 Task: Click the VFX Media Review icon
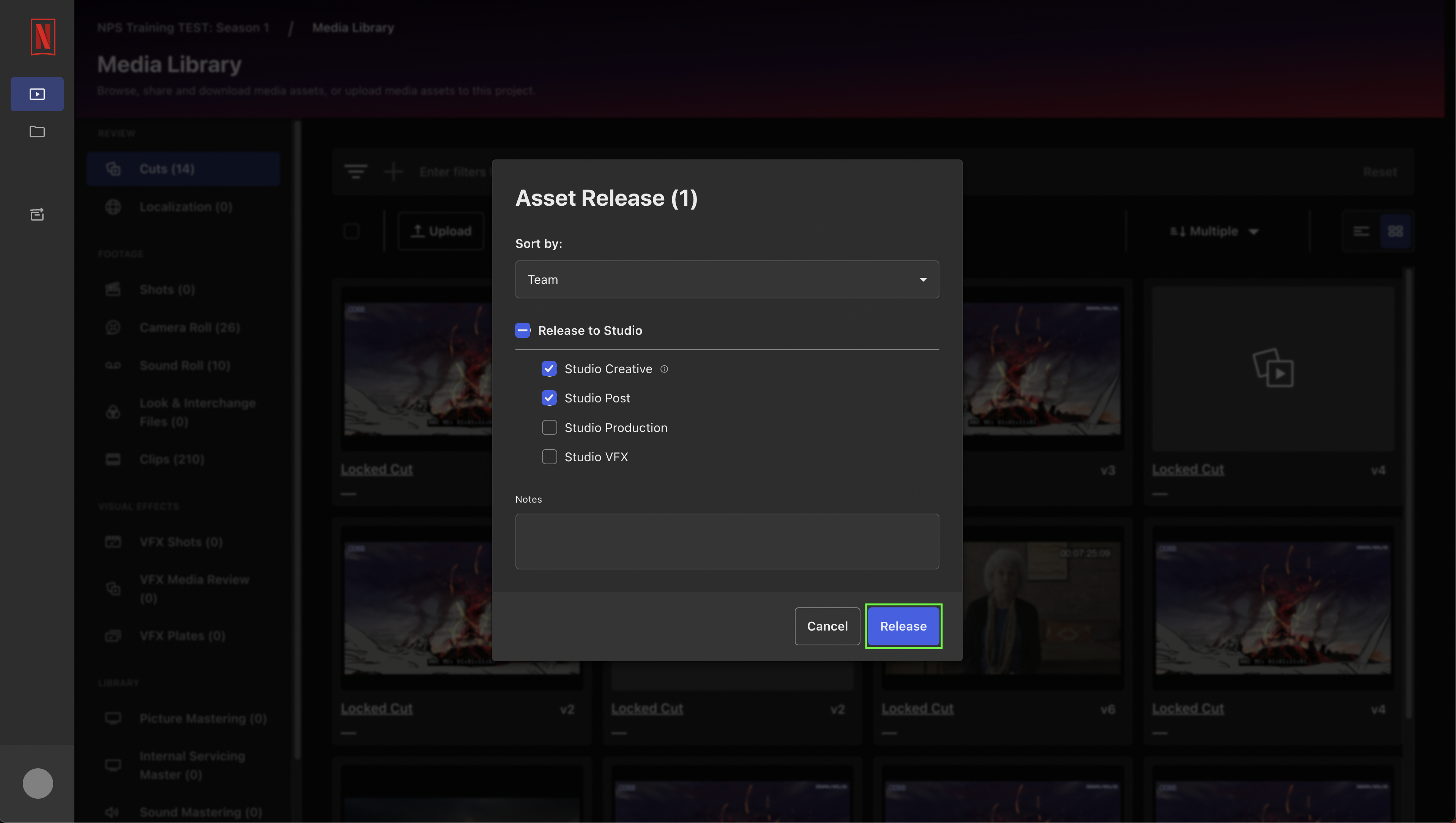[x=113, y=588]
